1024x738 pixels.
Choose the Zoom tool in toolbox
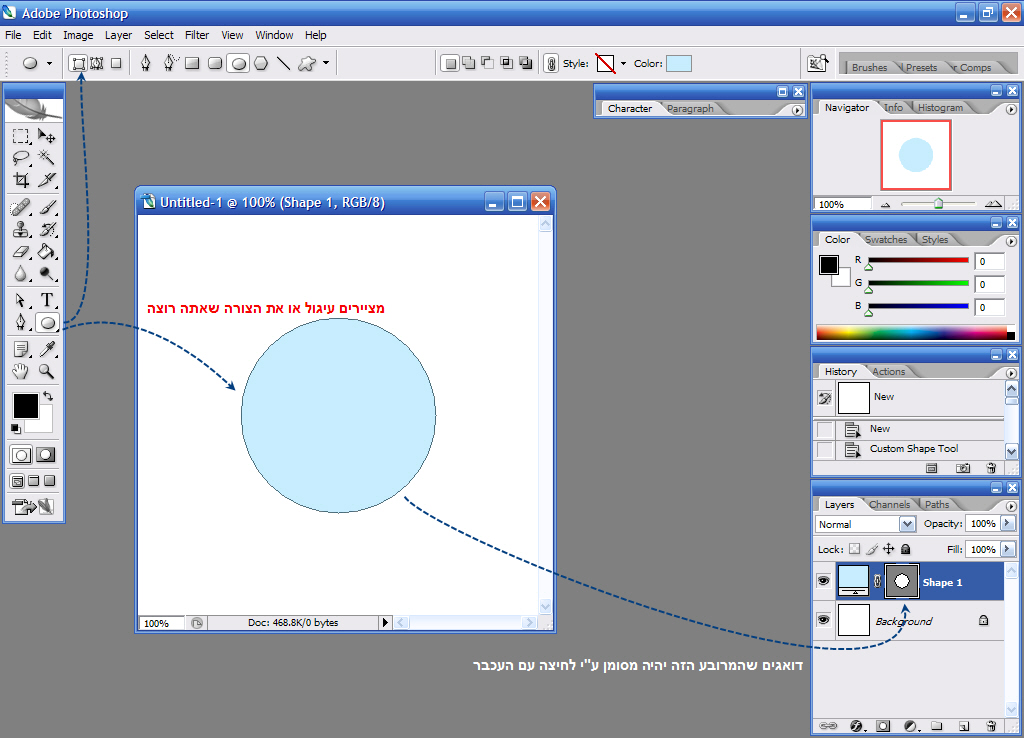[x=47, y=371]
